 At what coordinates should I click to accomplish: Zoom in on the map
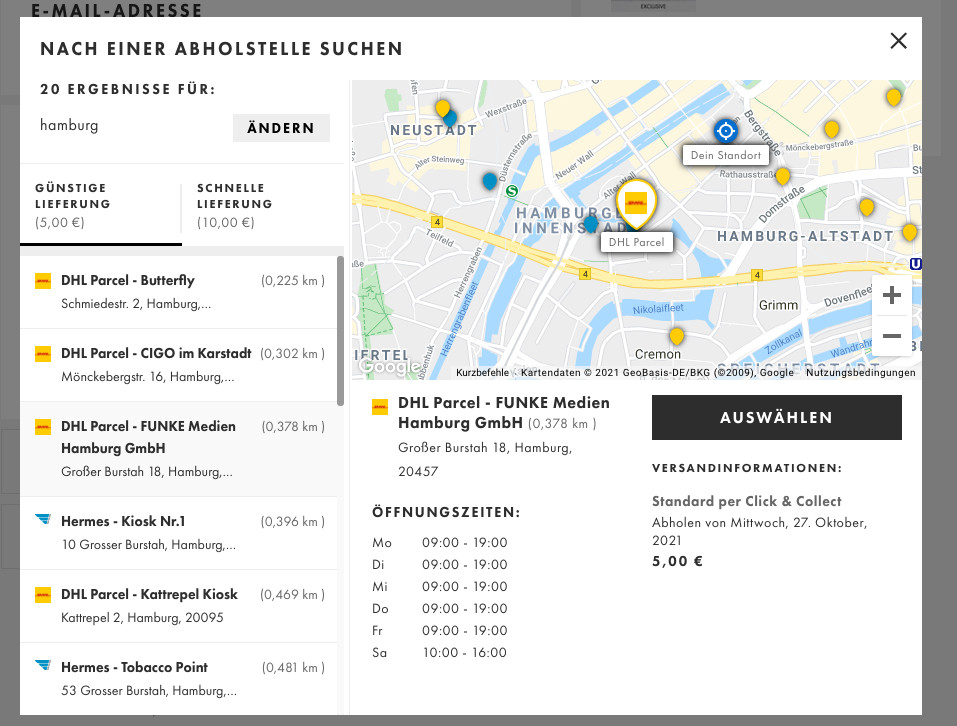[892, 295]
